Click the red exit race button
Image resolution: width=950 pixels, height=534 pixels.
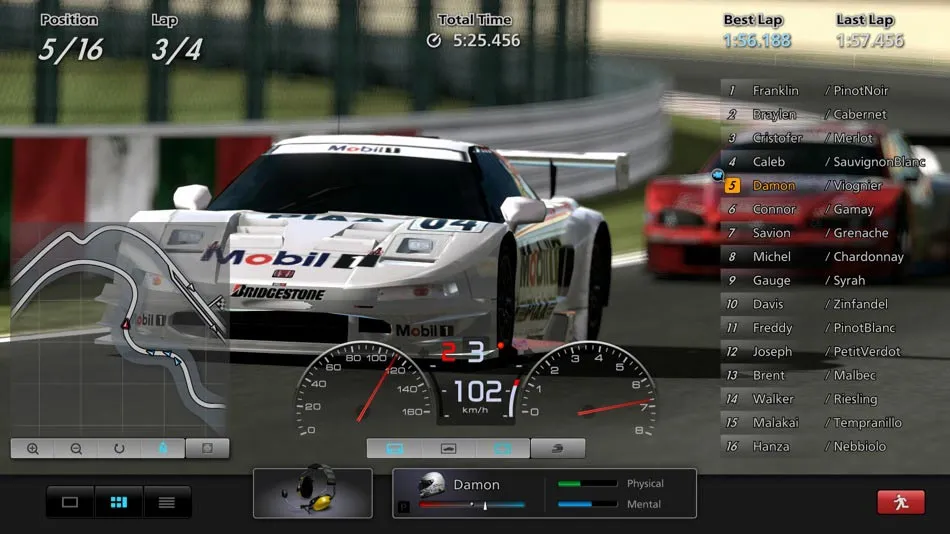900,502
